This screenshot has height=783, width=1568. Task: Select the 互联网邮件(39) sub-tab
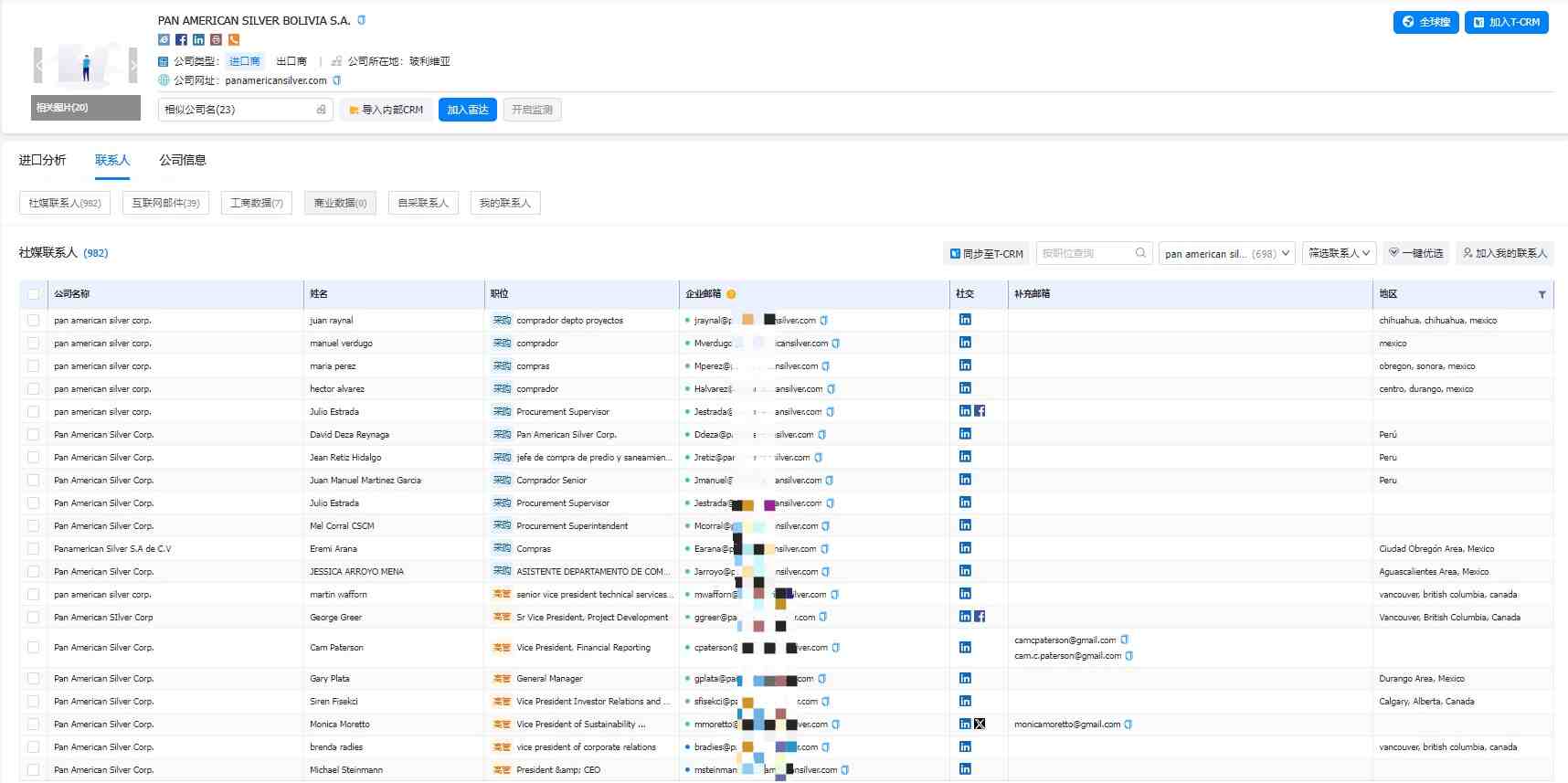pos(165,203)
